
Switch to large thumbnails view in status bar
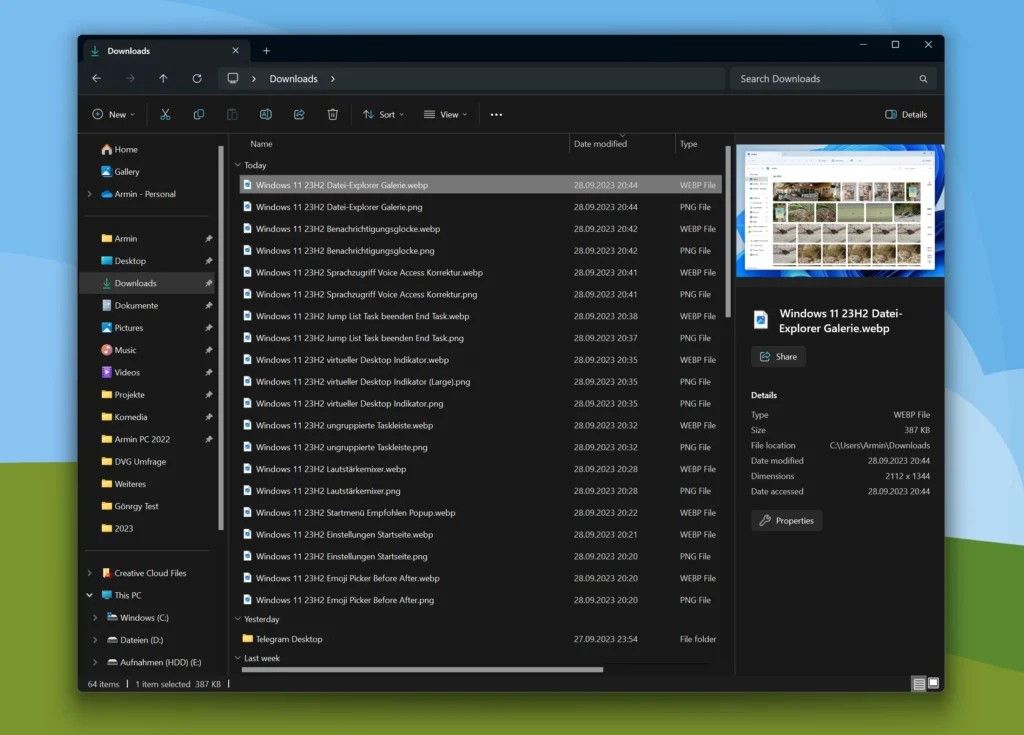[934, 684]
